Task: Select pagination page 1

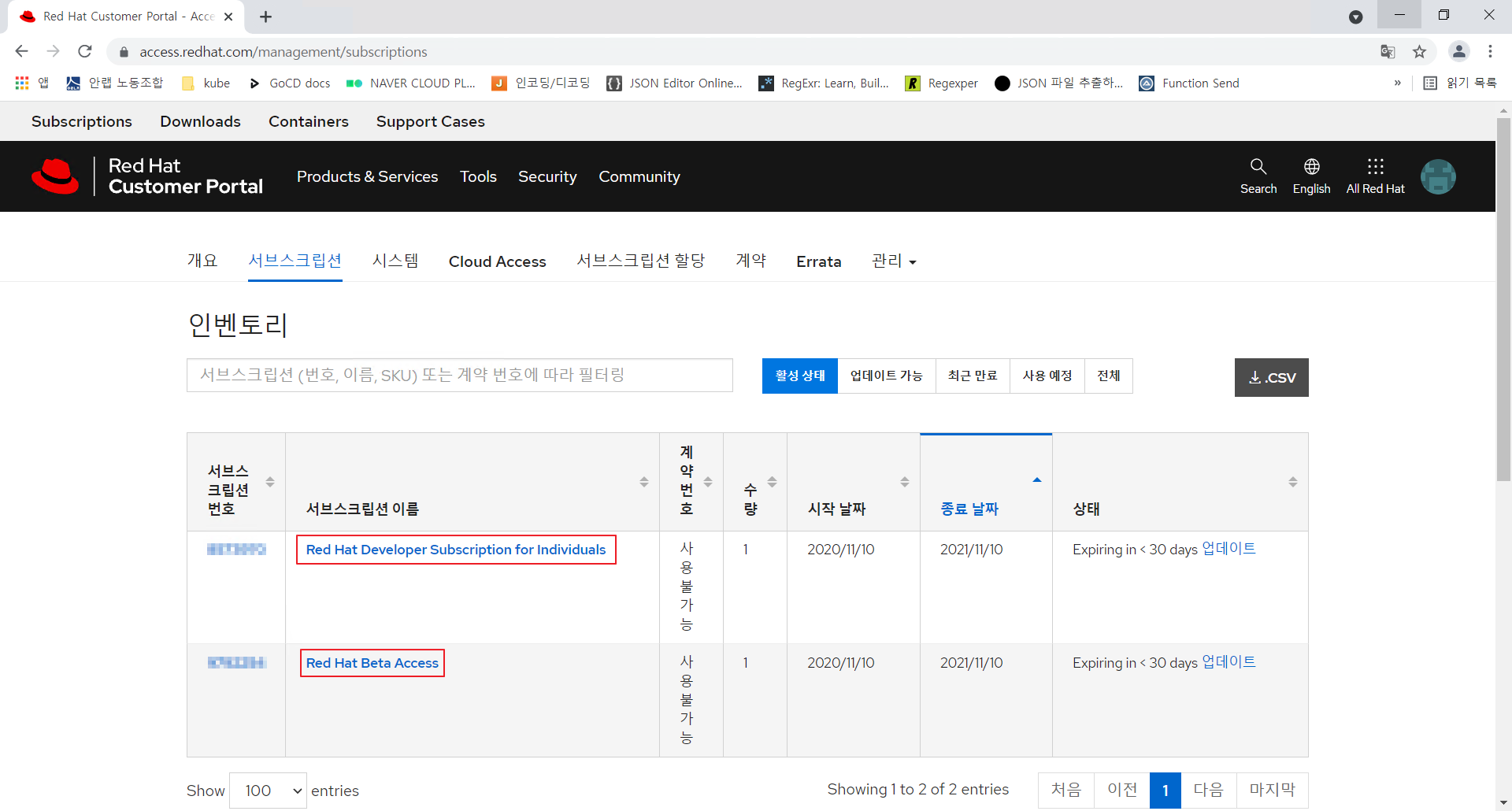Action: 1165,790
